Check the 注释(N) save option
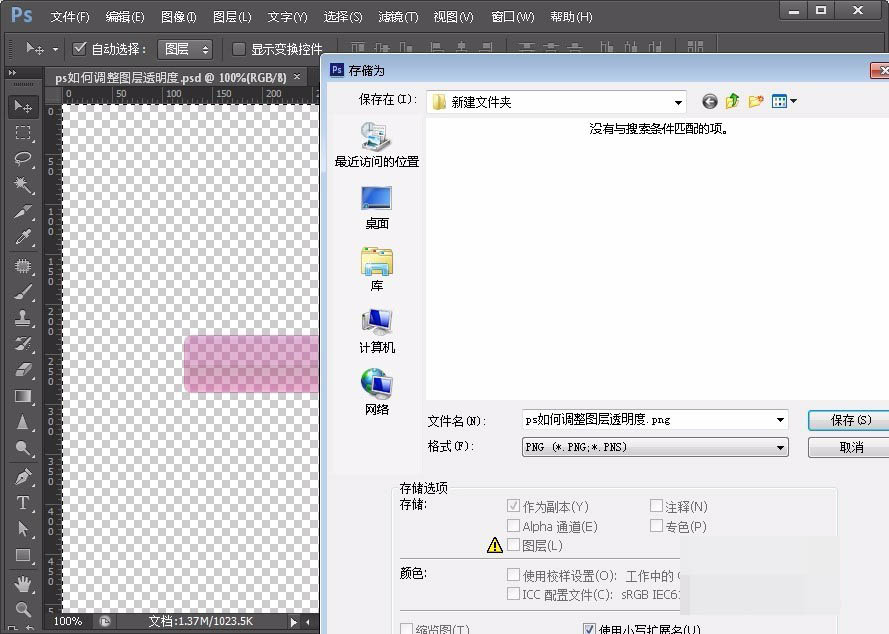This screenshot has width=889, height=634. click(x=657, y=507)
